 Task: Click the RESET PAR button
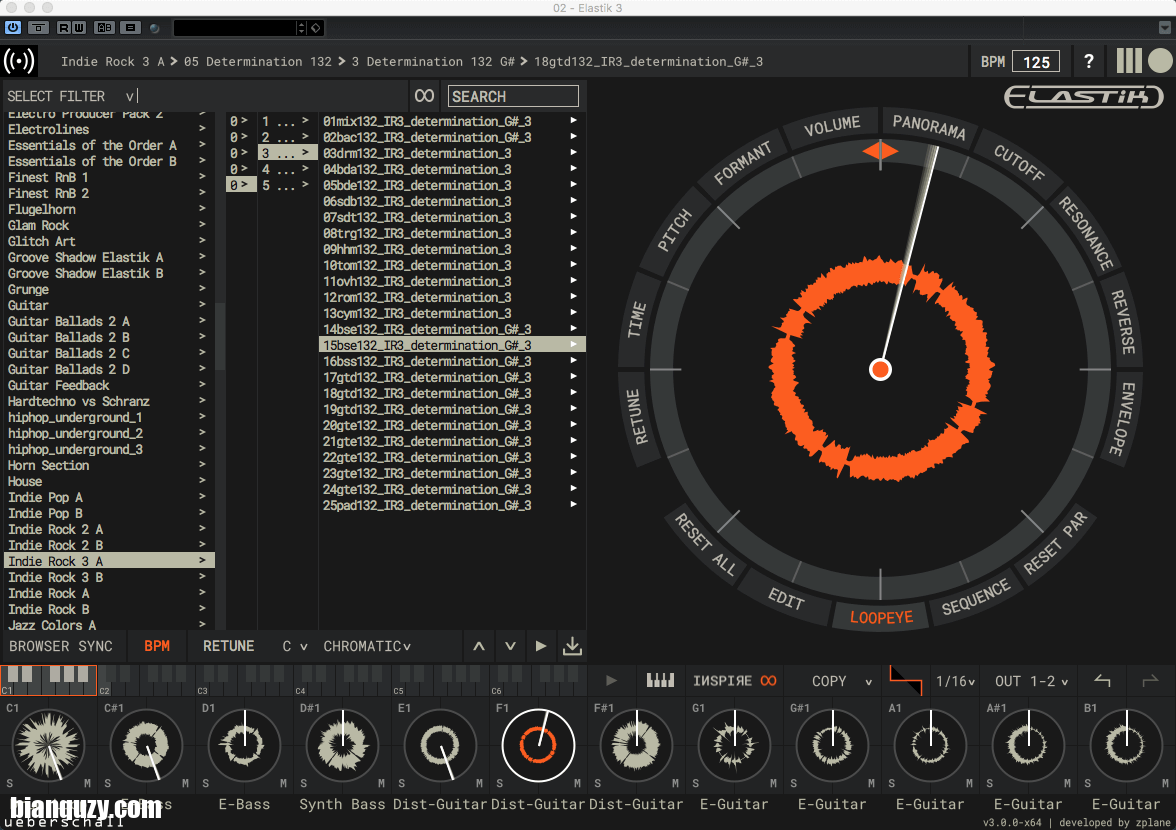1055,543
